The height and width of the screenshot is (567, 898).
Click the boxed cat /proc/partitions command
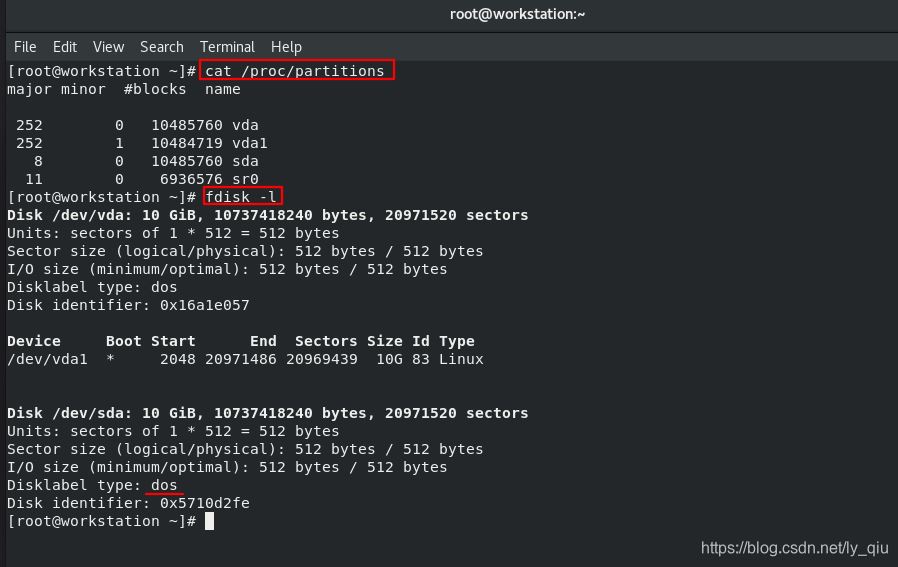(x=295, y=71)
